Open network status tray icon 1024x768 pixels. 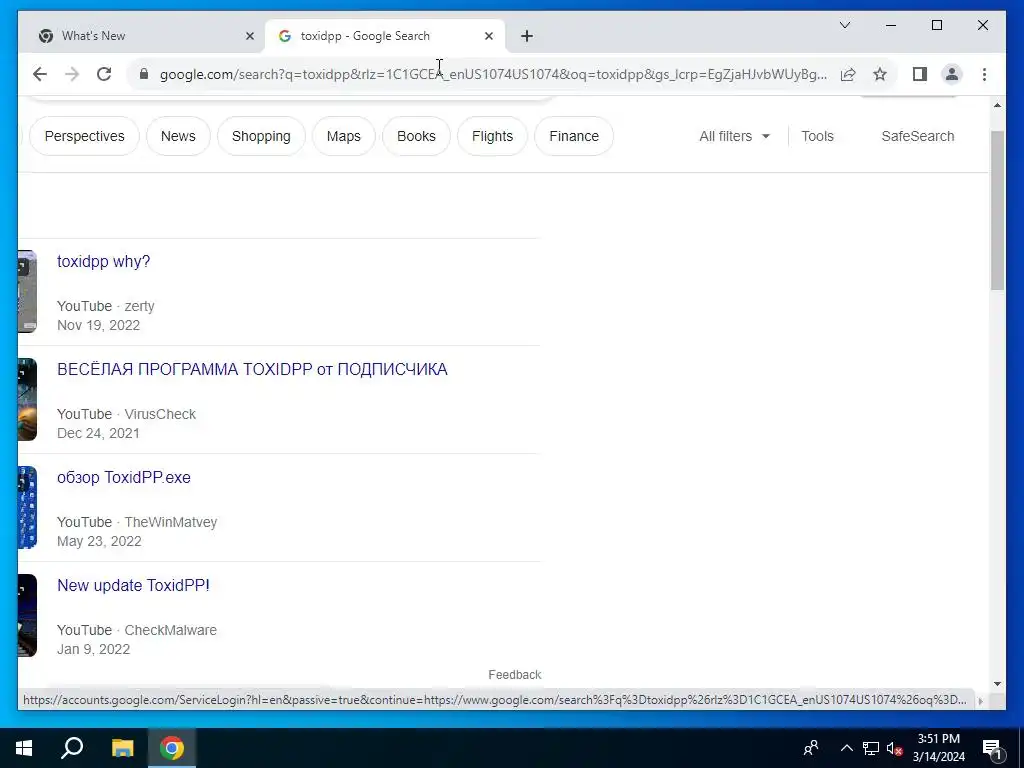coord(871,748)
